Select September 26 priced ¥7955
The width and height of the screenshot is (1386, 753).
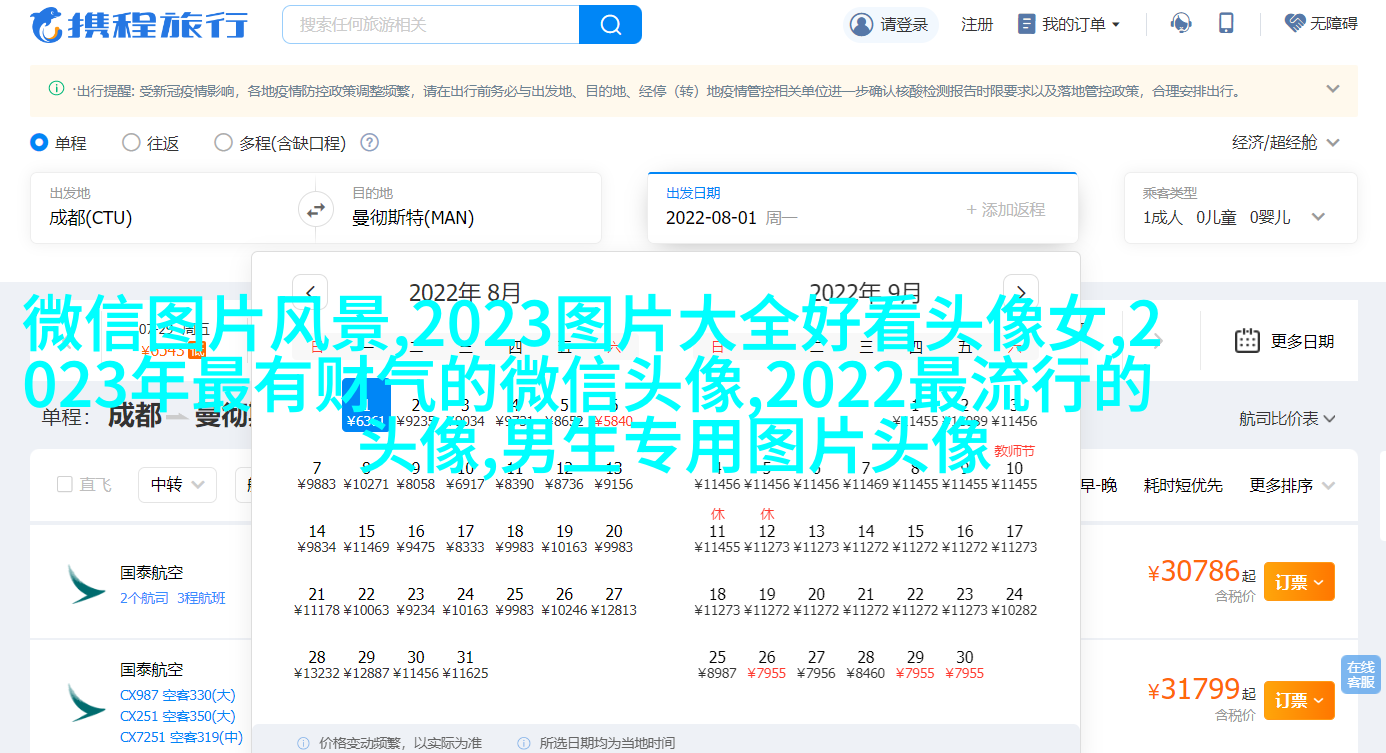point(767,664)
